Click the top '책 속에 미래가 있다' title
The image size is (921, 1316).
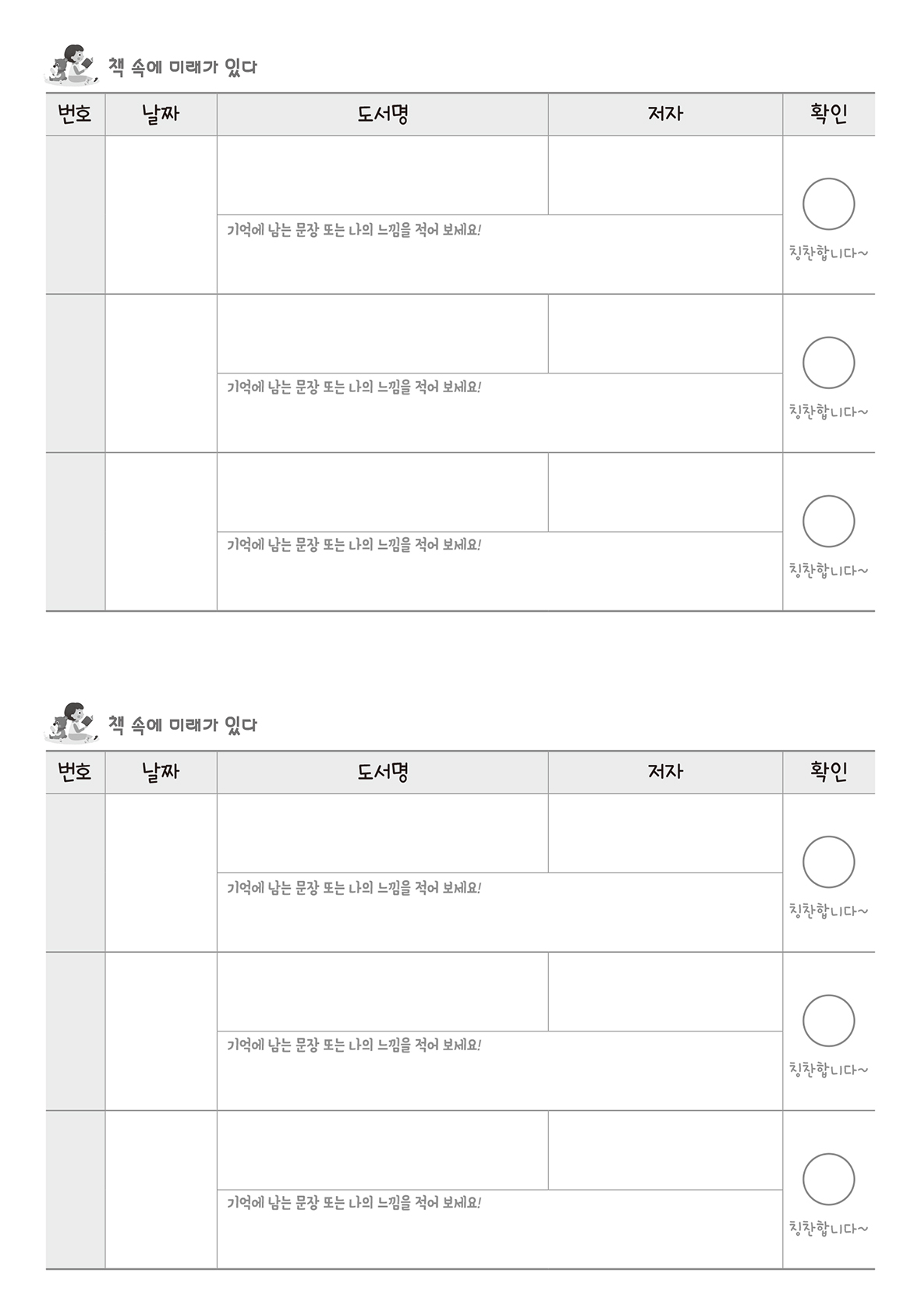pos(182,67)
